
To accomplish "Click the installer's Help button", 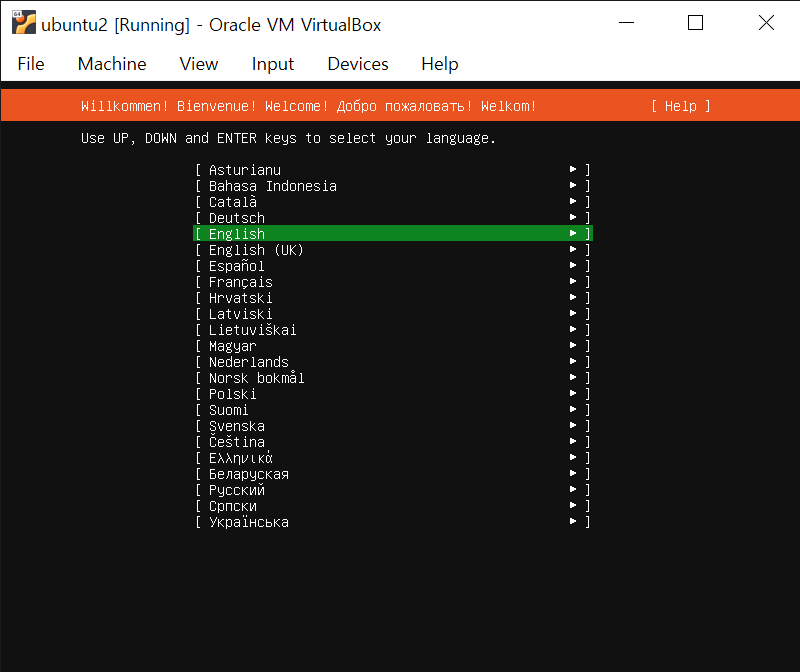I will pyautogui.click(x=680, y=106).
